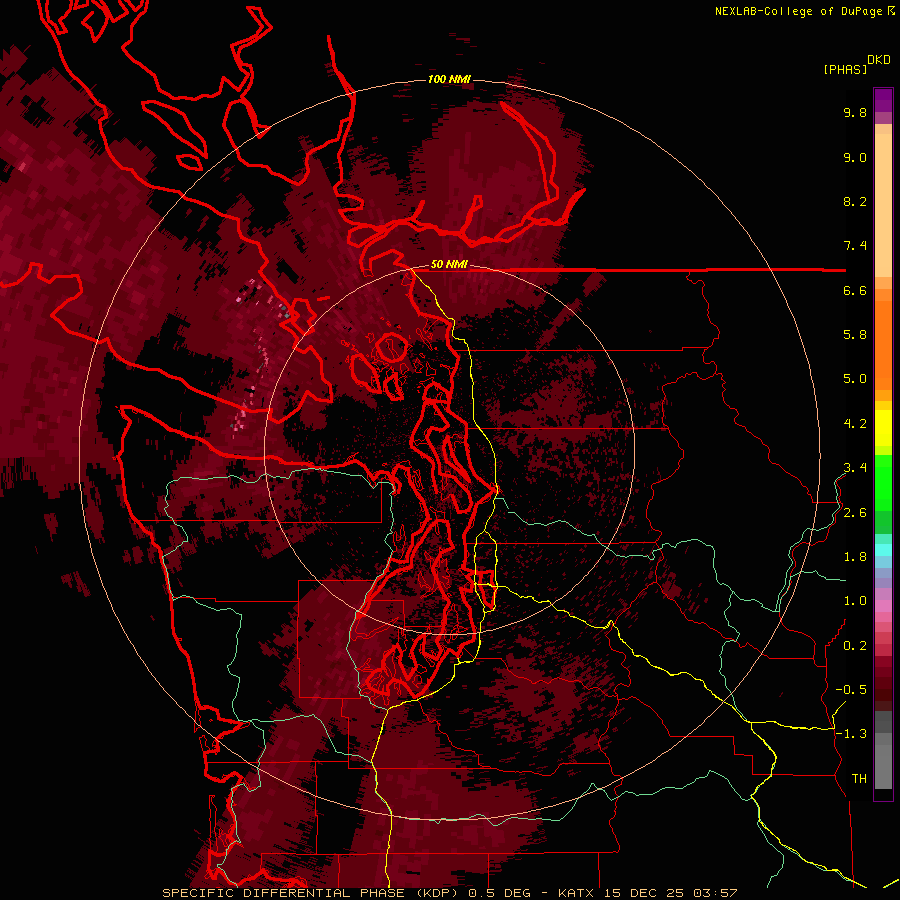Pick the pink band near 1.0 on the color scale
The width and height of the screenshot is (900, 900).
883,606
